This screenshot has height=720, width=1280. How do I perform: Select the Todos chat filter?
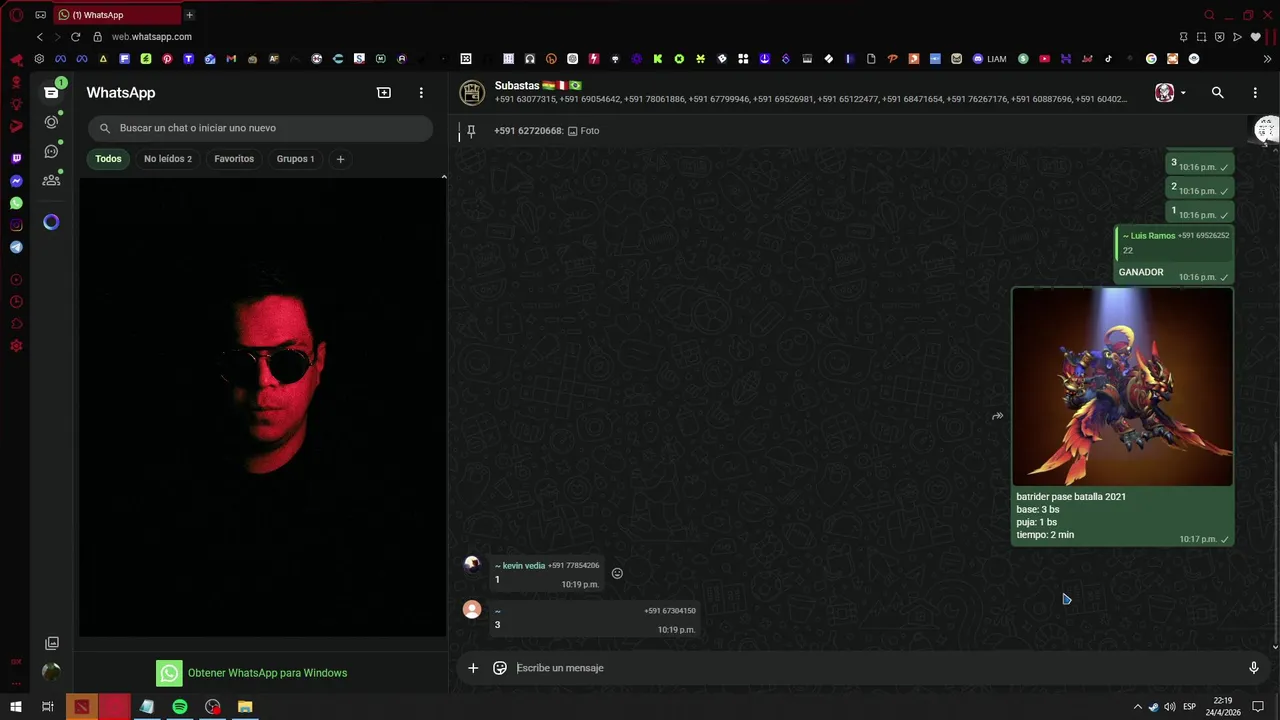tap(108, 159)
